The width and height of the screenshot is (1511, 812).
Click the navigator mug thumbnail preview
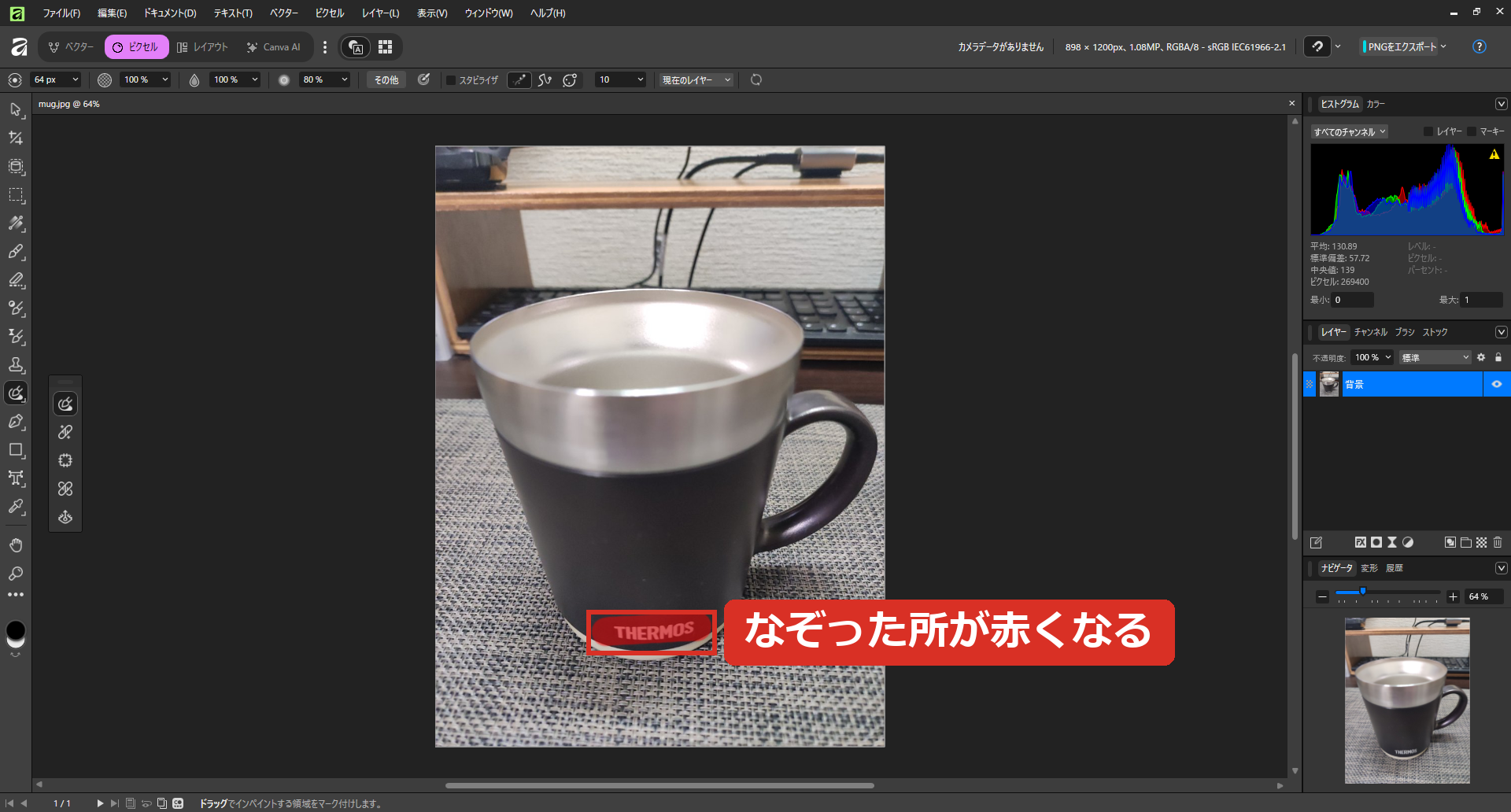point(1407,700)
